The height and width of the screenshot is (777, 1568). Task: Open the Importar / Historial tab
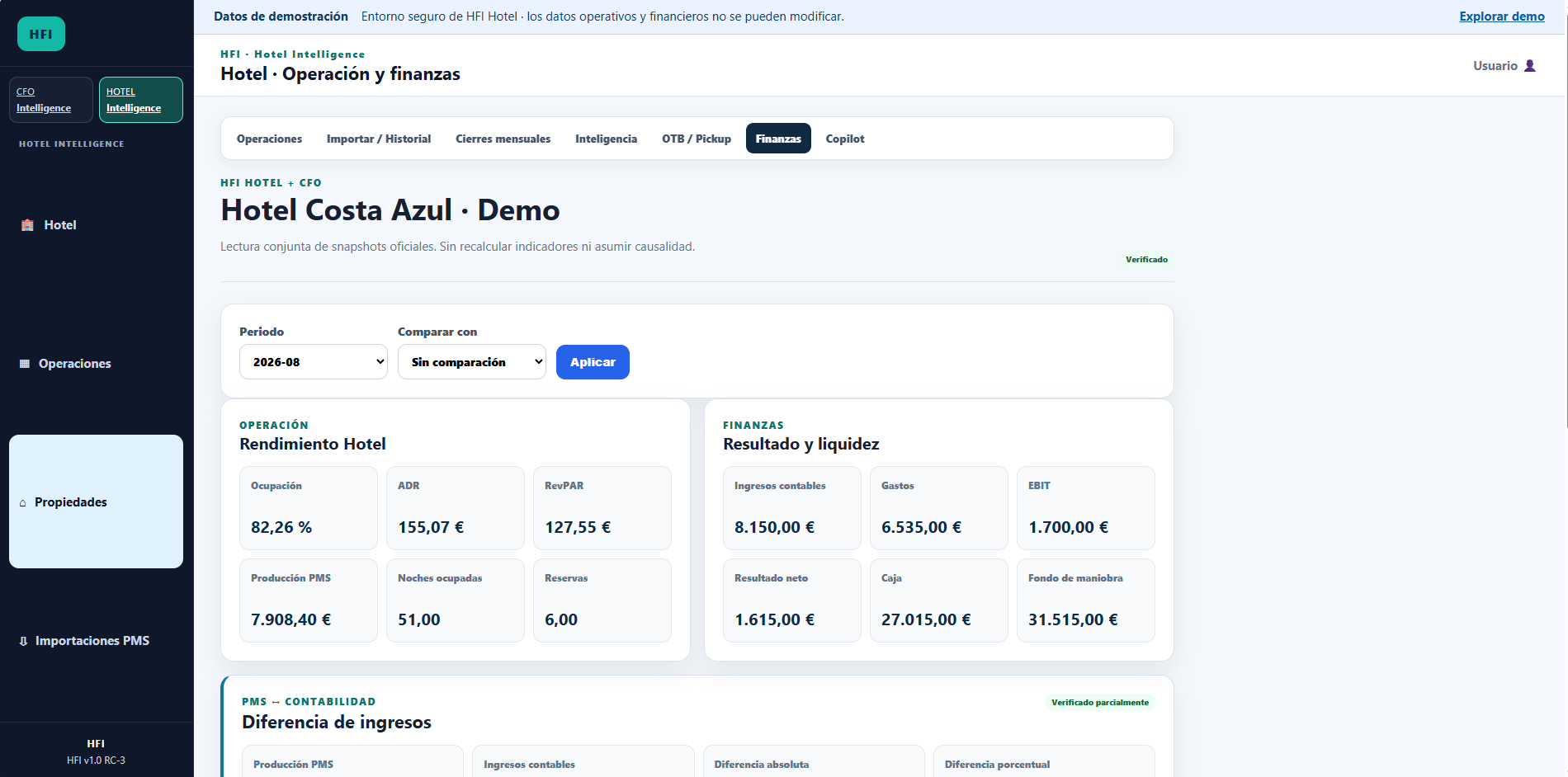point(379,139)
